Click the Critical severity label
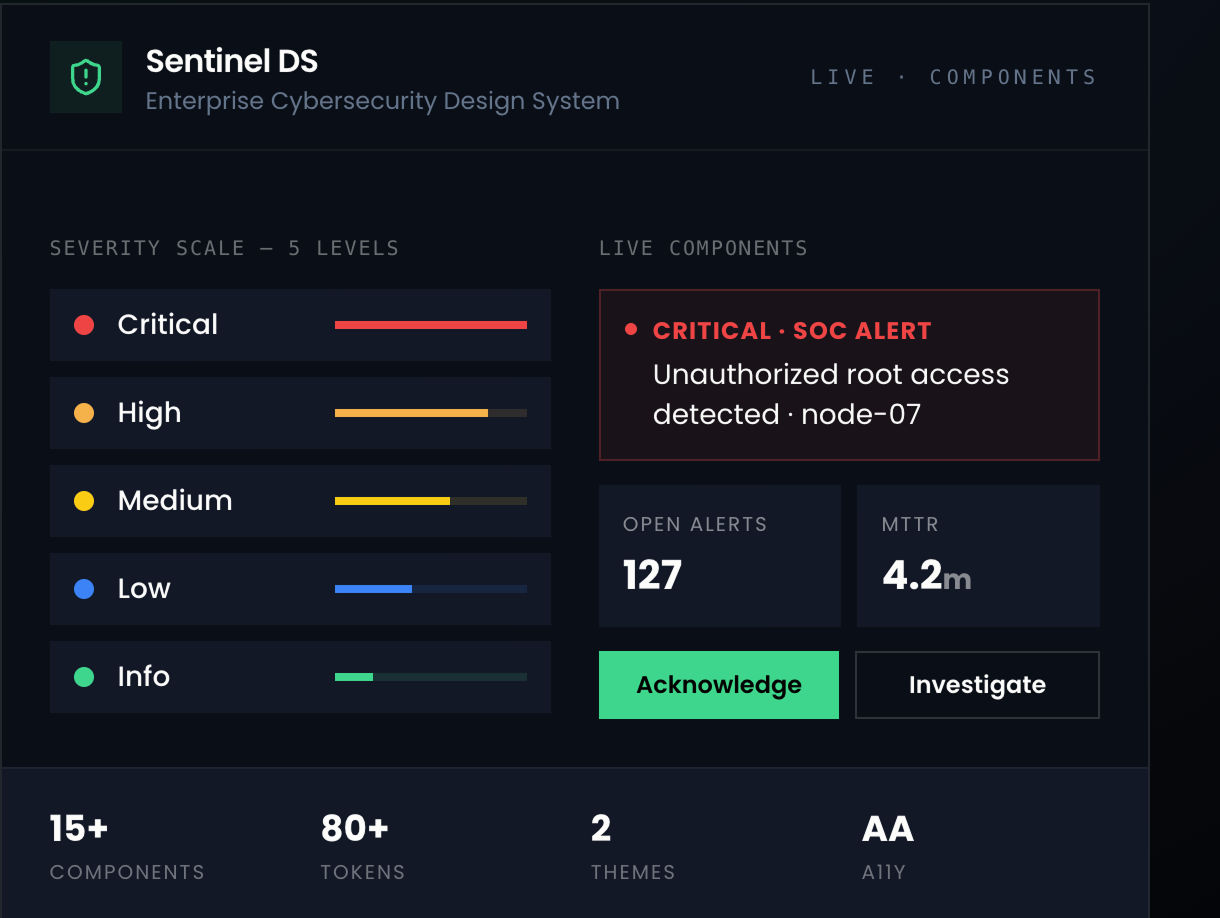Image resolution: width=1220 pixels, height=918 pixels. 168,325
